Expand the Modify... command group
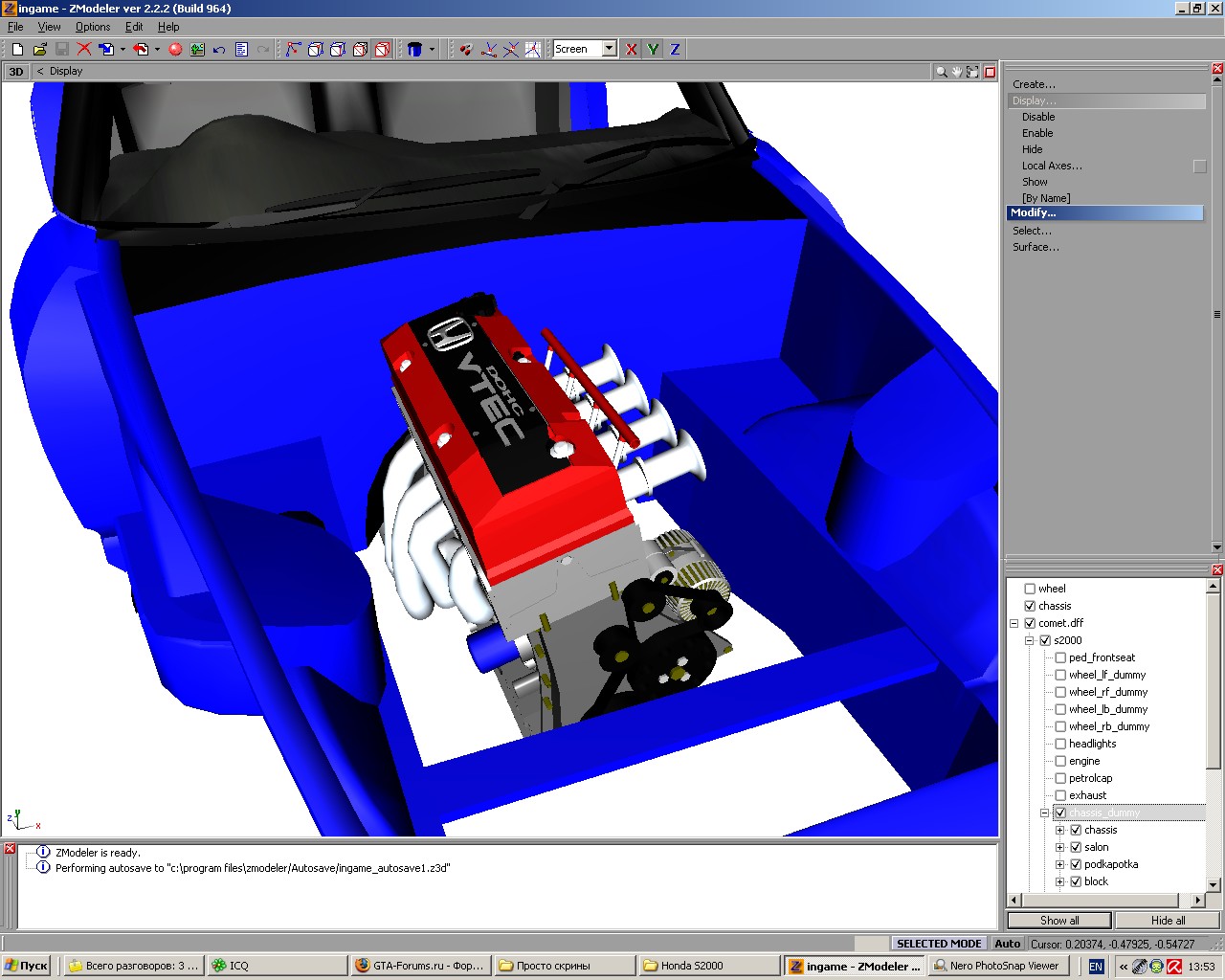The image size is (1225, 980). coord(1105,212)
